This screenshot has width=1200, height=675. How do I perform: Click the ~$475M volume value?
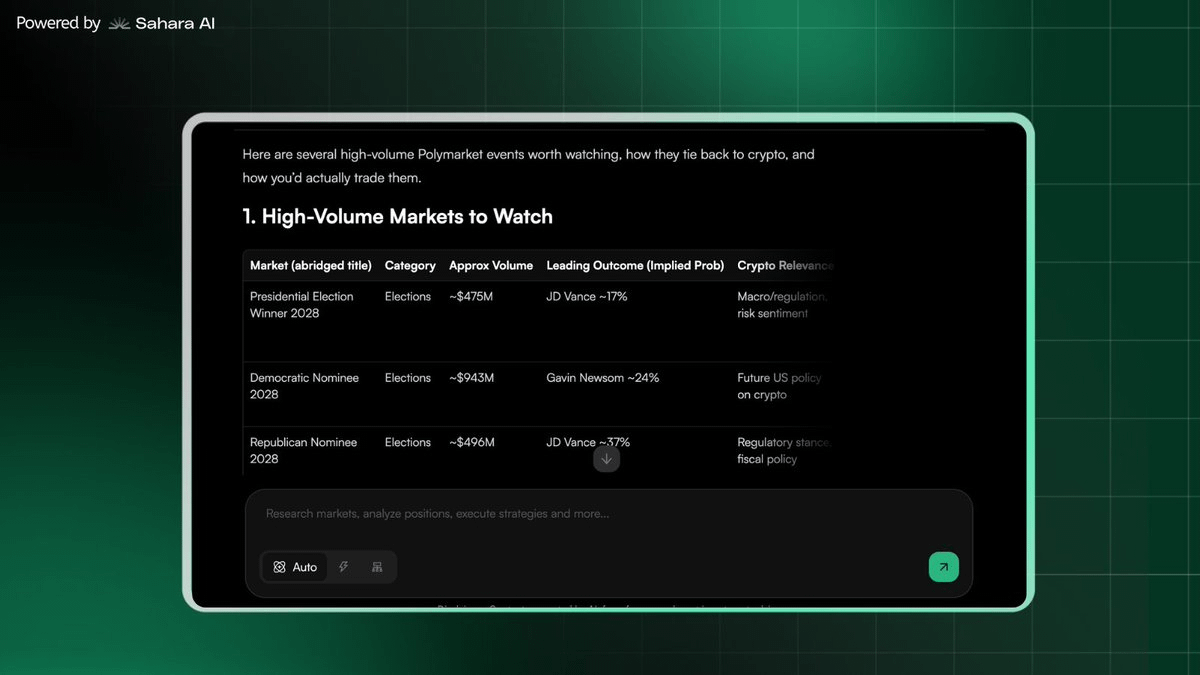(472, 297)
